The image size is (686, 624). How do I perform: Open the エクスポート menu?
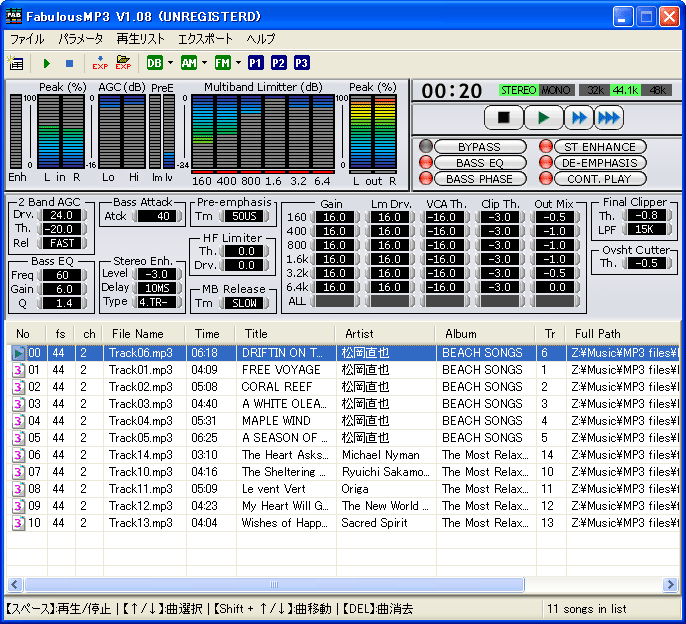point(205,39)
